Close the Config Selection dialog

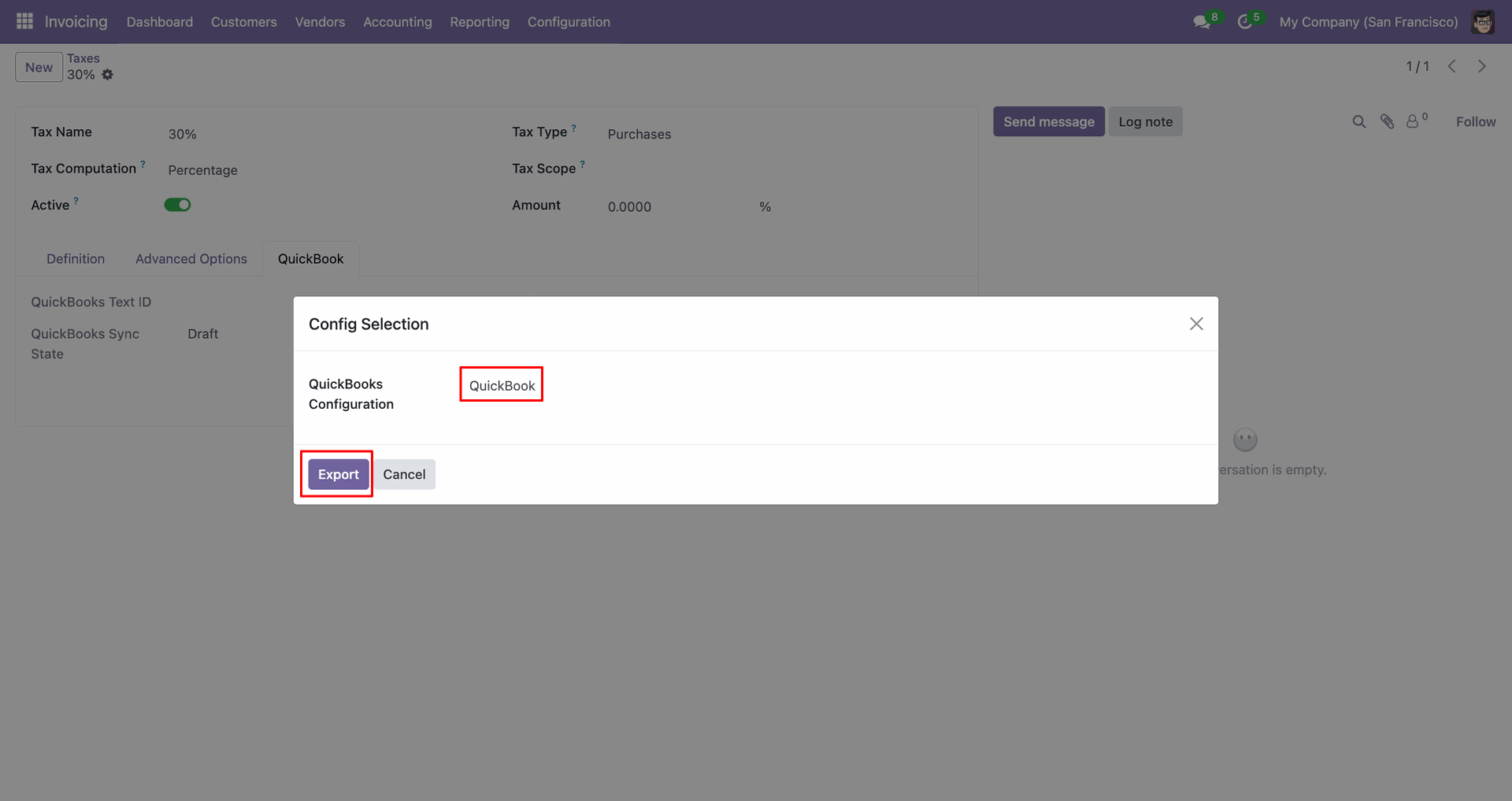(x=1196, y=324)
